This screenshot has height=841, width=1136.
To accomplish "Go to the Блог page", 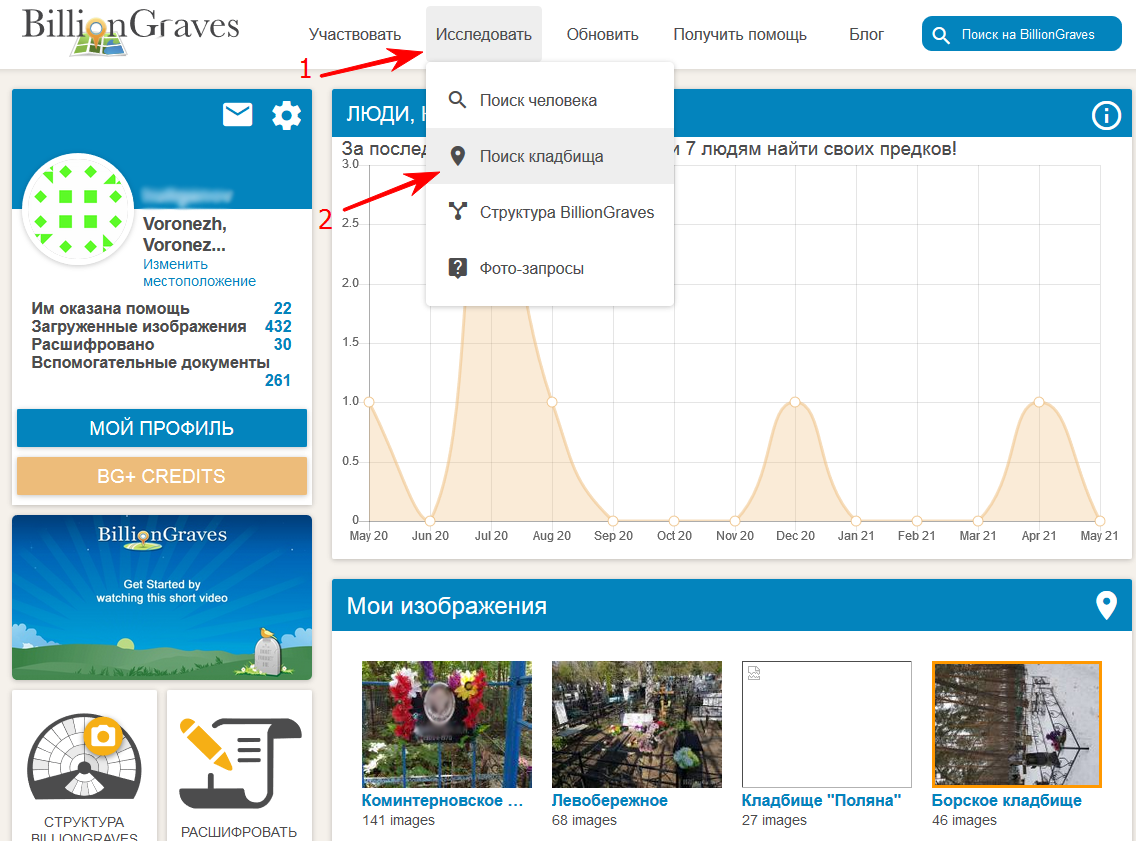I will click(866, 34).
